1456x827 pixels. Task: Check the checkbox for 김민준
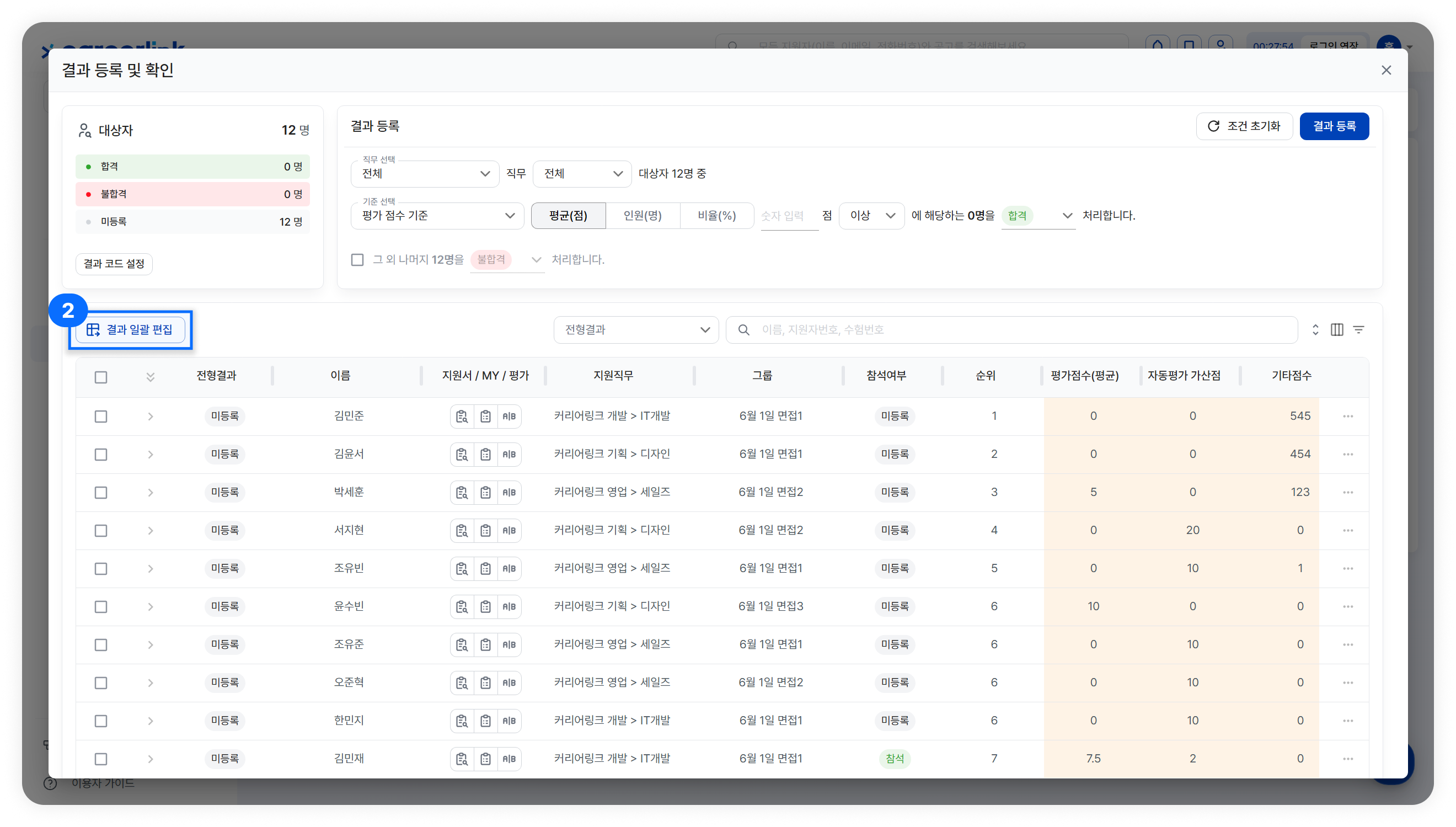(x=101, y=417)
